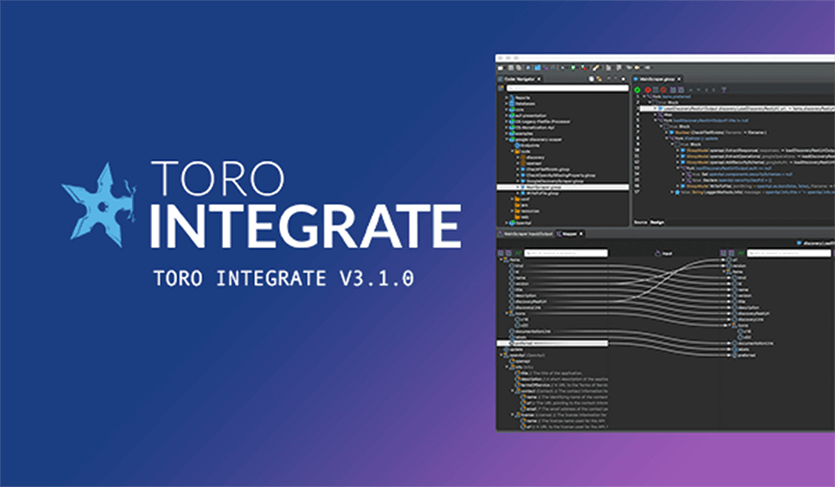Click the move step down arrow in the editor toolbar
Viewport: 835px width, 487px height.
point(698,90)
